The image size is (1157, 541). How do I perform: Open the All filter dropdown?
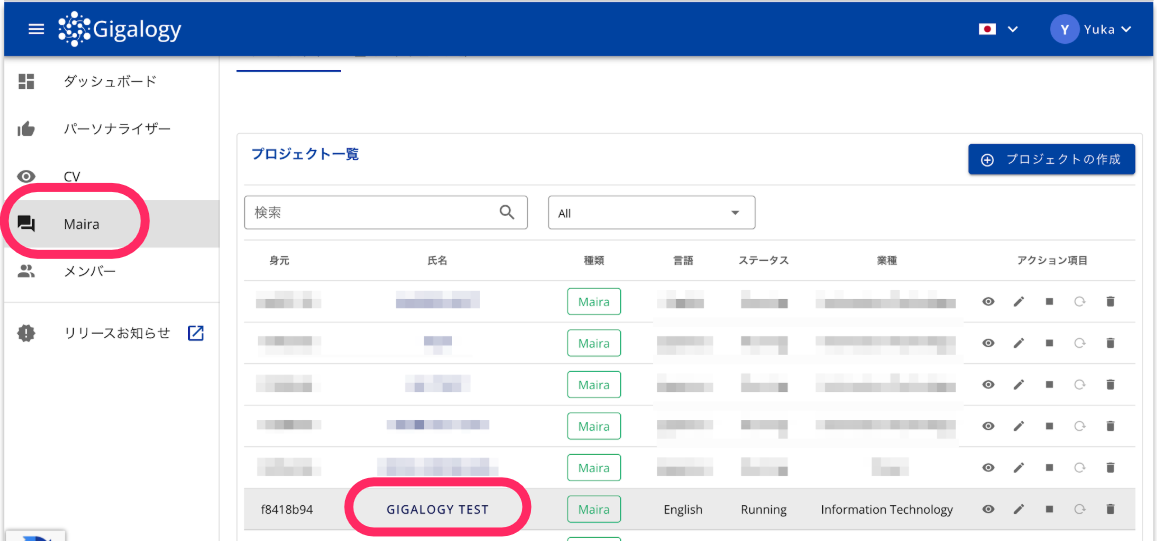(x=652, y=213)
